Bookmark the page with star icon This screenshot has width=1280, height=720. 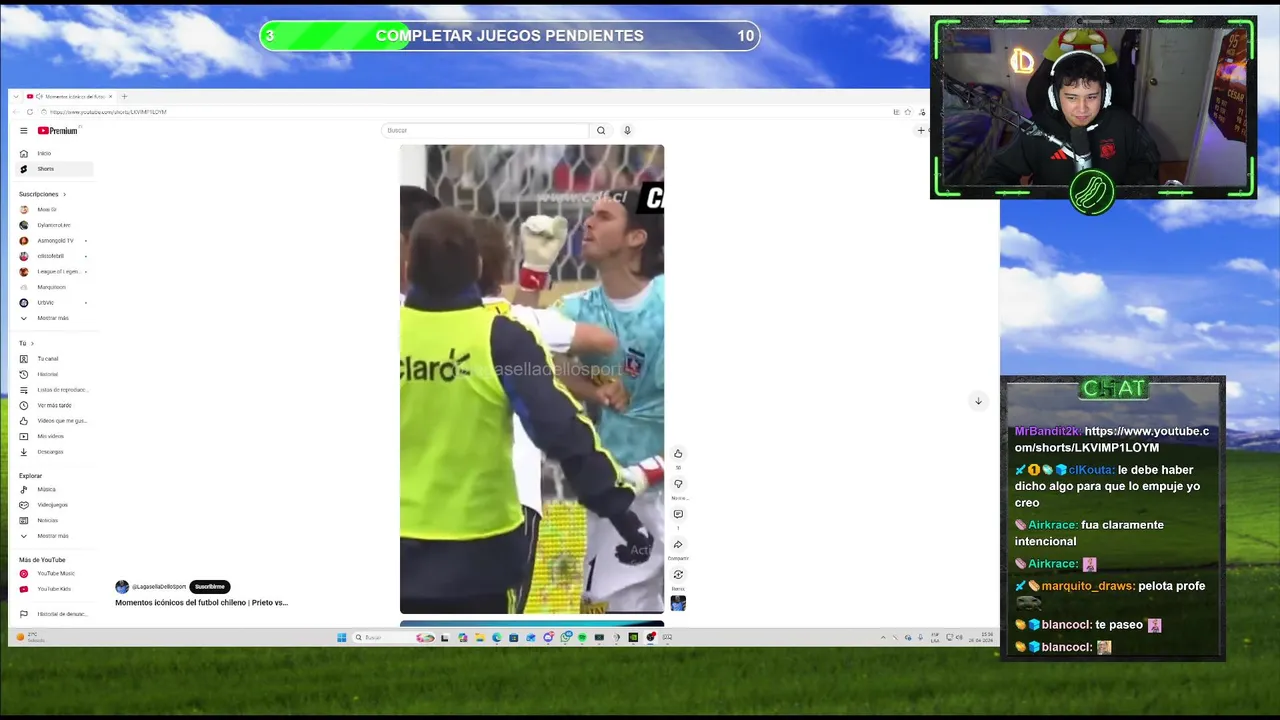coord(908,112)
